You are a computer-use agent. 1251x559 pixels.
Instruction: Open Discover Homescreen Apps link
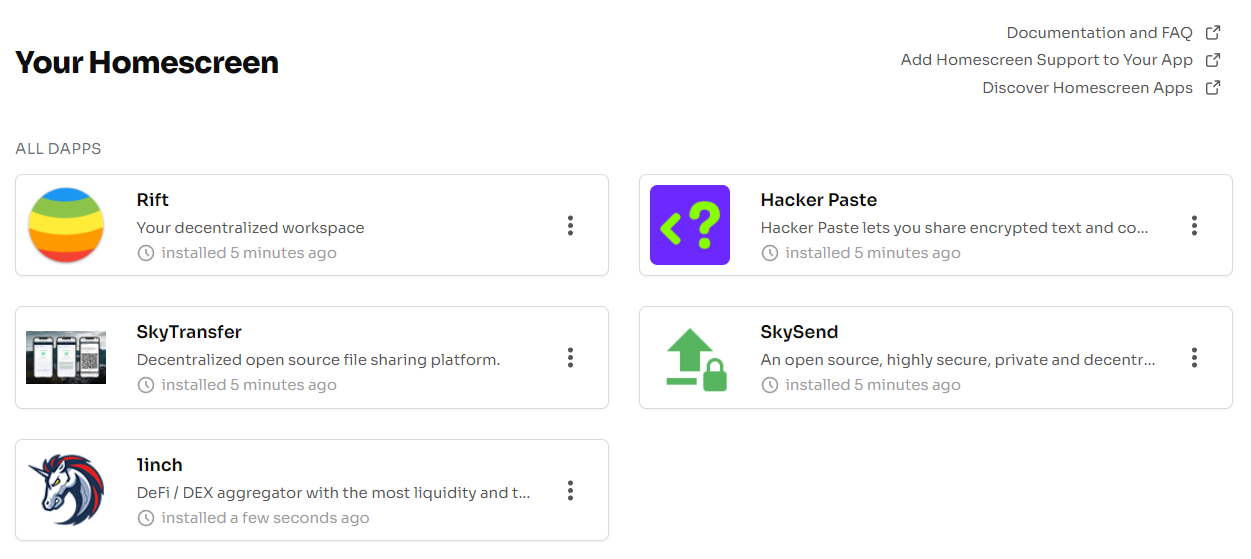[x=1087, y=88]
